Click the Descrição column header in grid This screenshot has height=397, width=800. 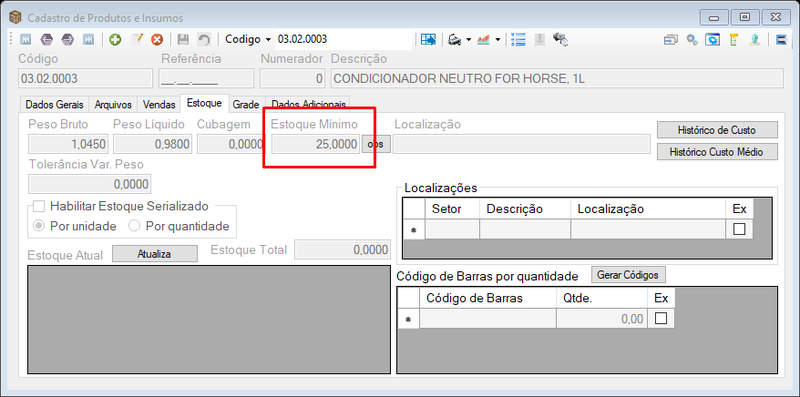coord(525,209)
